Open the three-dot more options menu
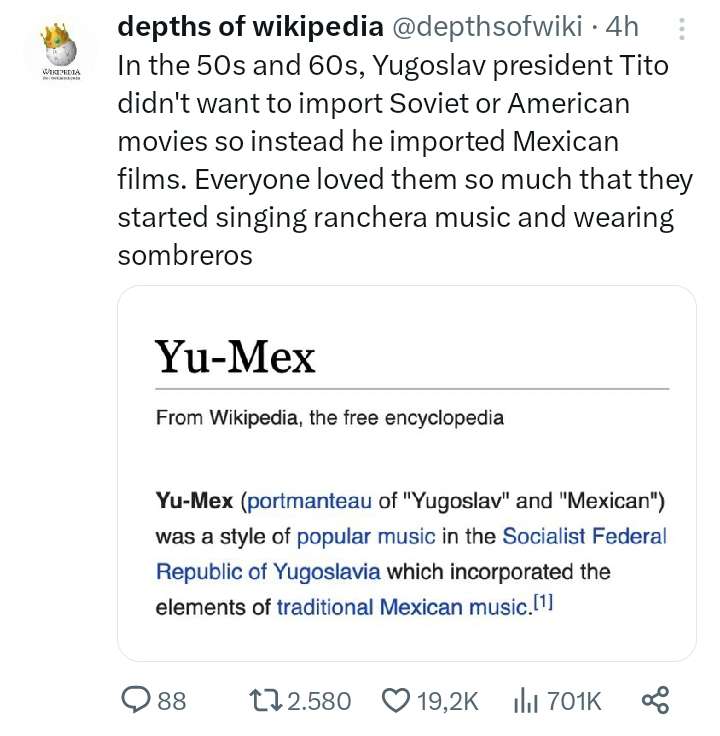720x736 pixels. click(682, 29)
